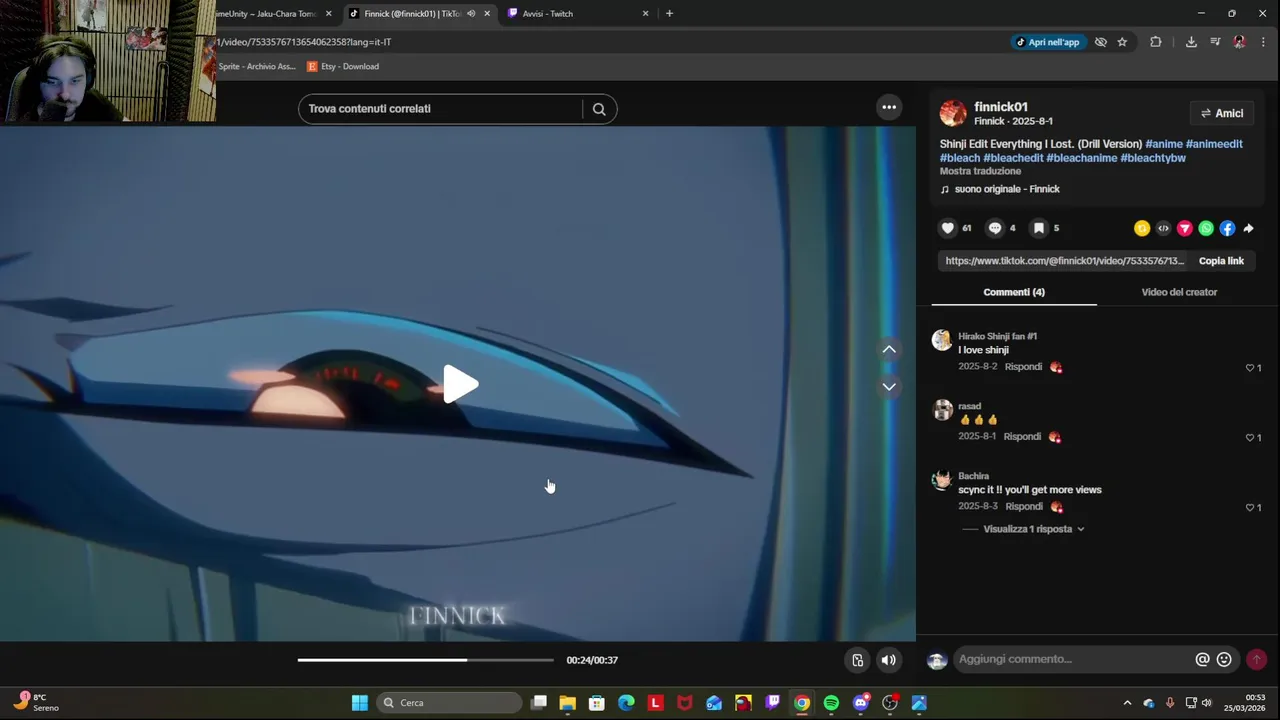
Task: Post comment with red arrow button
Action: tap(1256, 659)
